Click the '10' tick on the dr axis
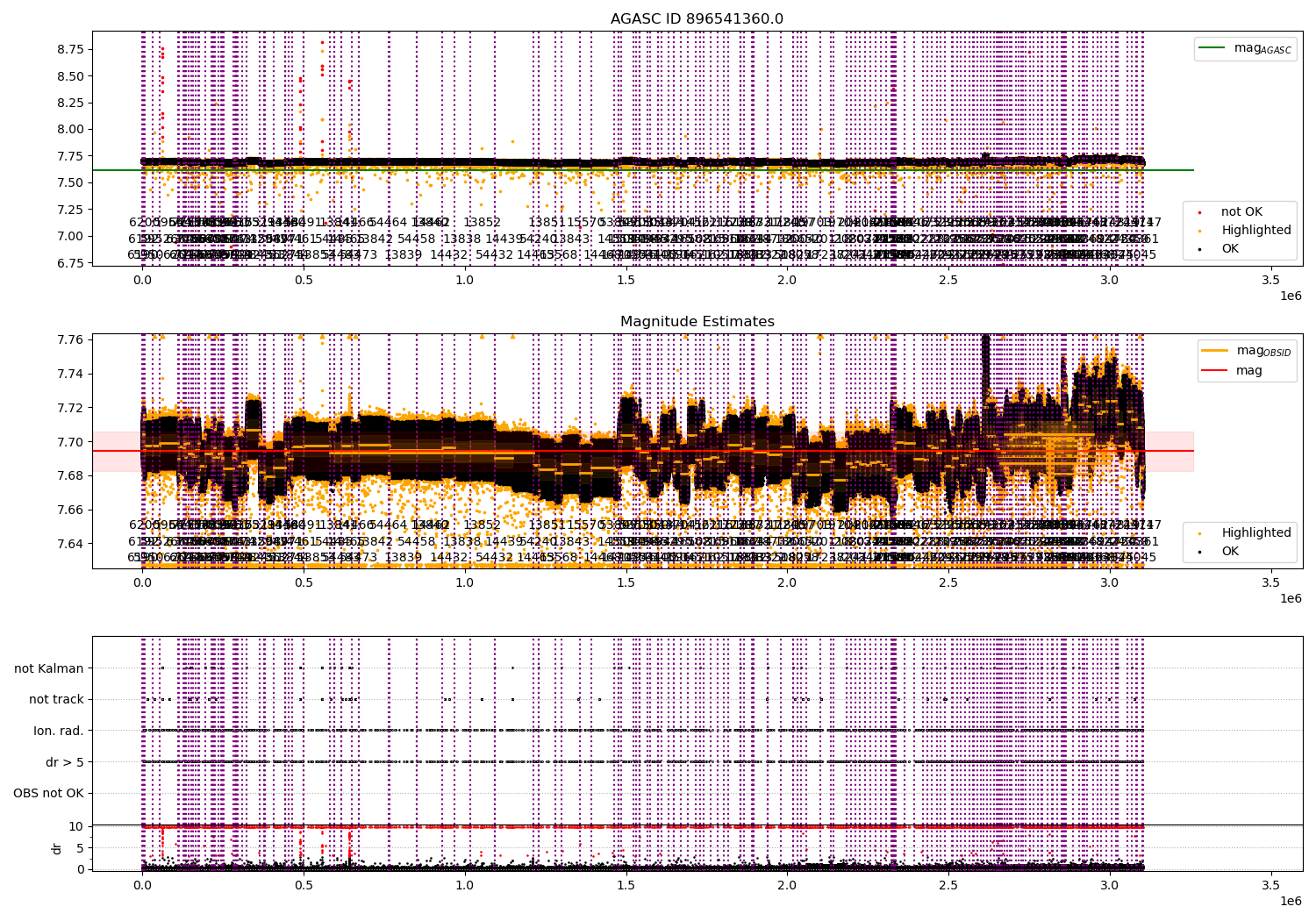 click(76, 826)
